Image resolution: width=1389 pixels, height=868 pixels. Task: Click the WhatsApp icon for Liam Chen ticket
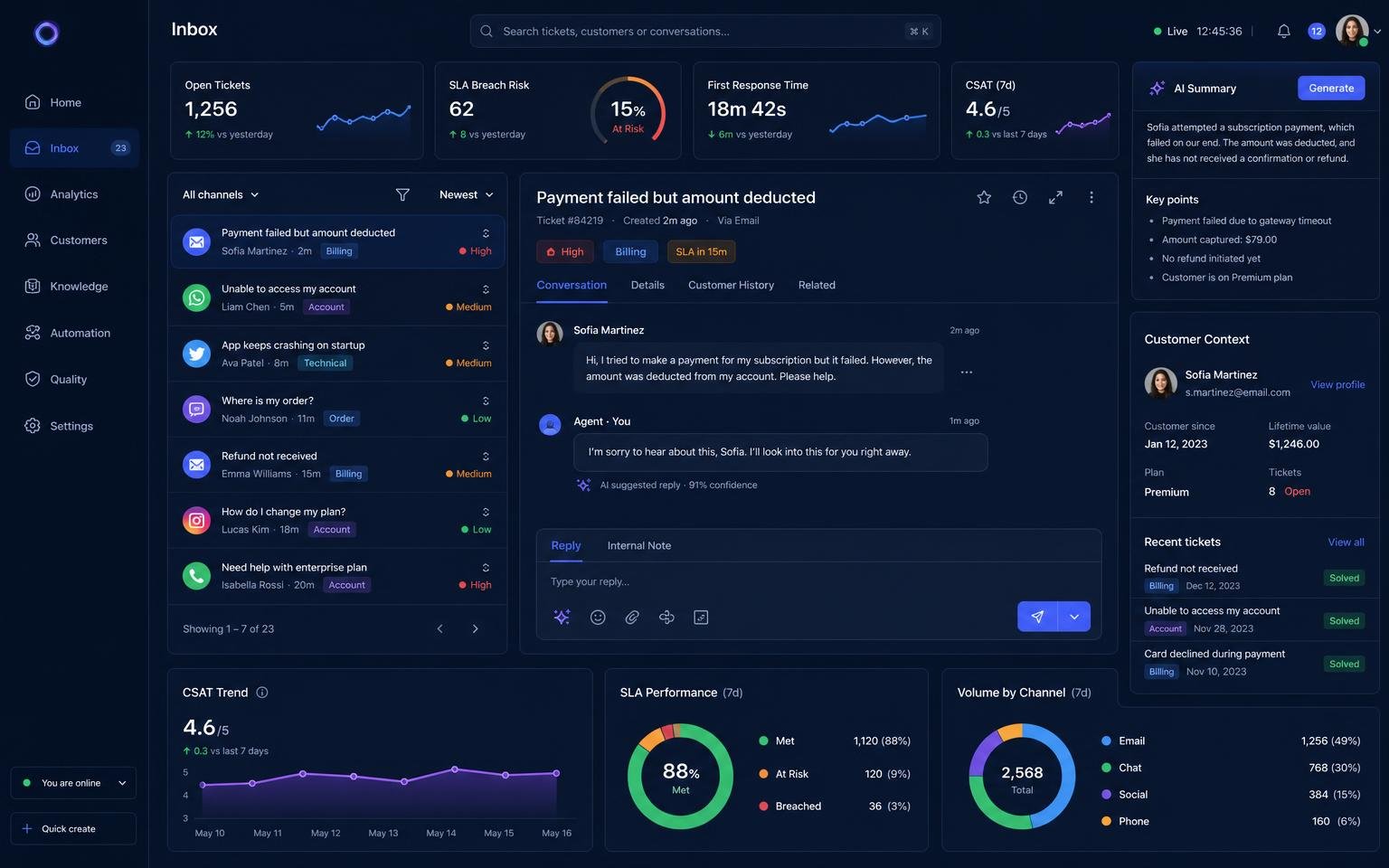pyautogui.click(x=196, y=297)
